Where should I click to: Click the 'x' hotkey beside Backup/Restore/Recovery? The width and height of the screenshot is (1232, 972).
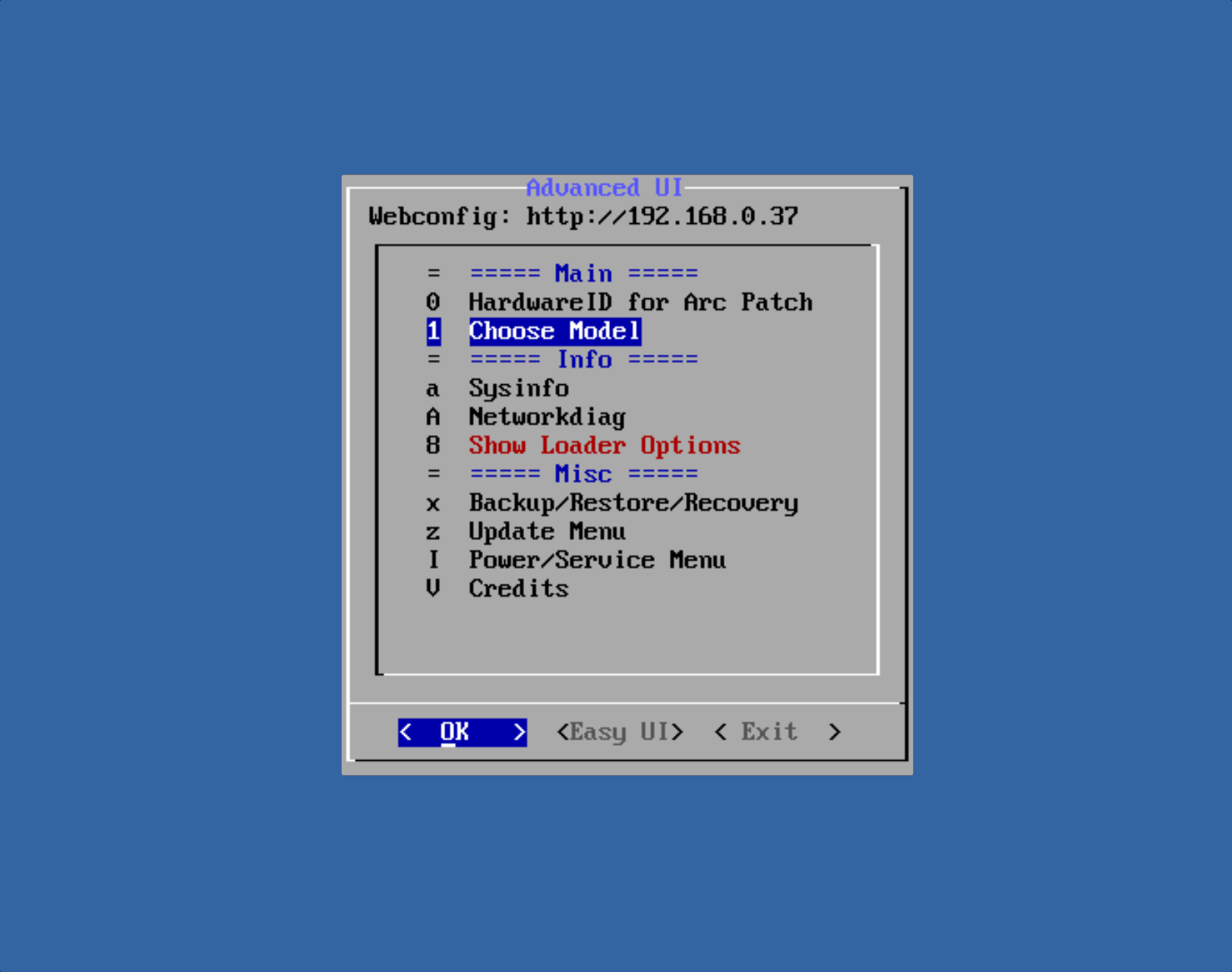(433, 503)
